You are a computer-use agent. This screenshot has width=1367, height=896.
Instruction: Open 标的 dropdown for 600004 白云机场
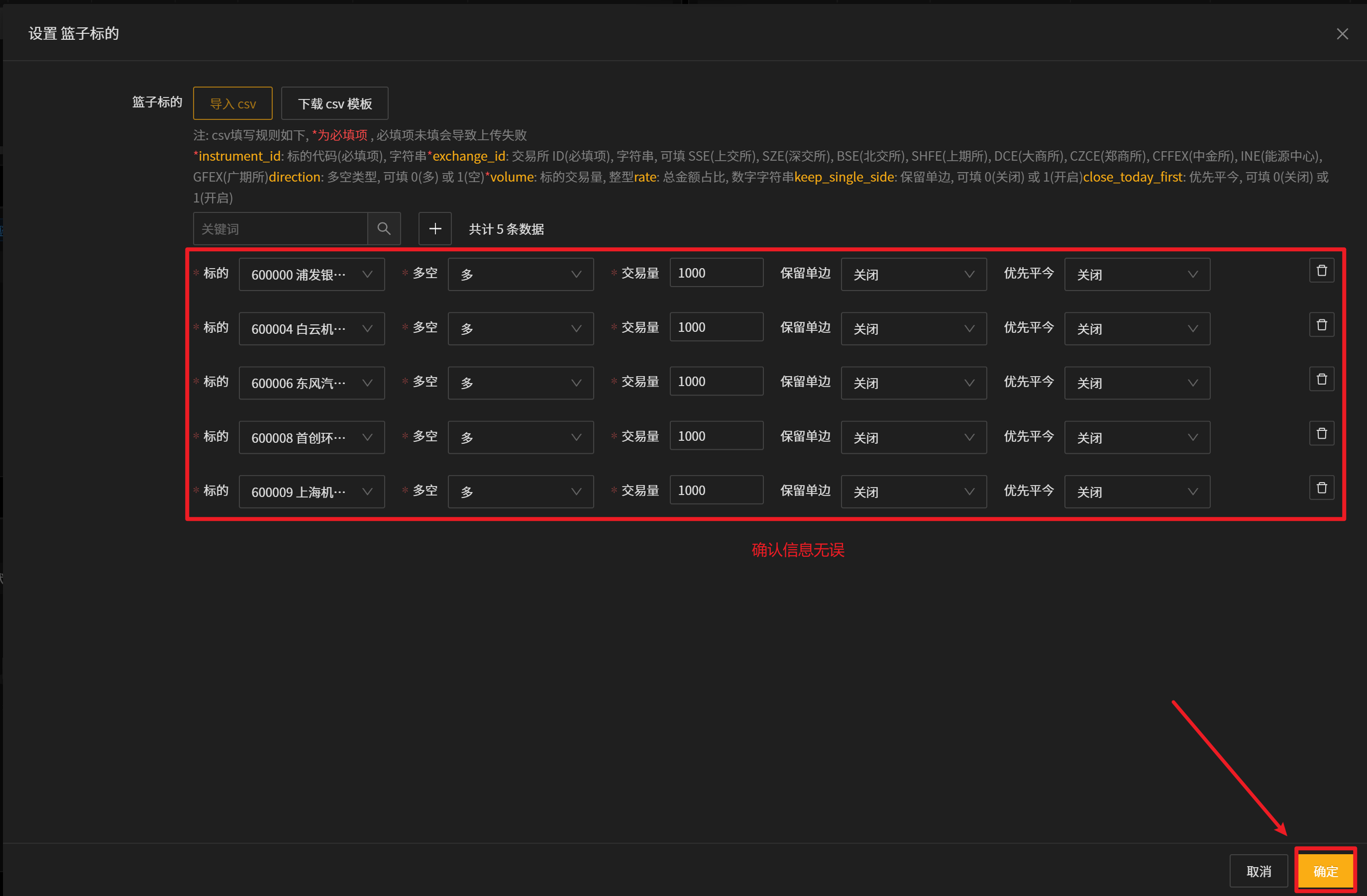312,328
